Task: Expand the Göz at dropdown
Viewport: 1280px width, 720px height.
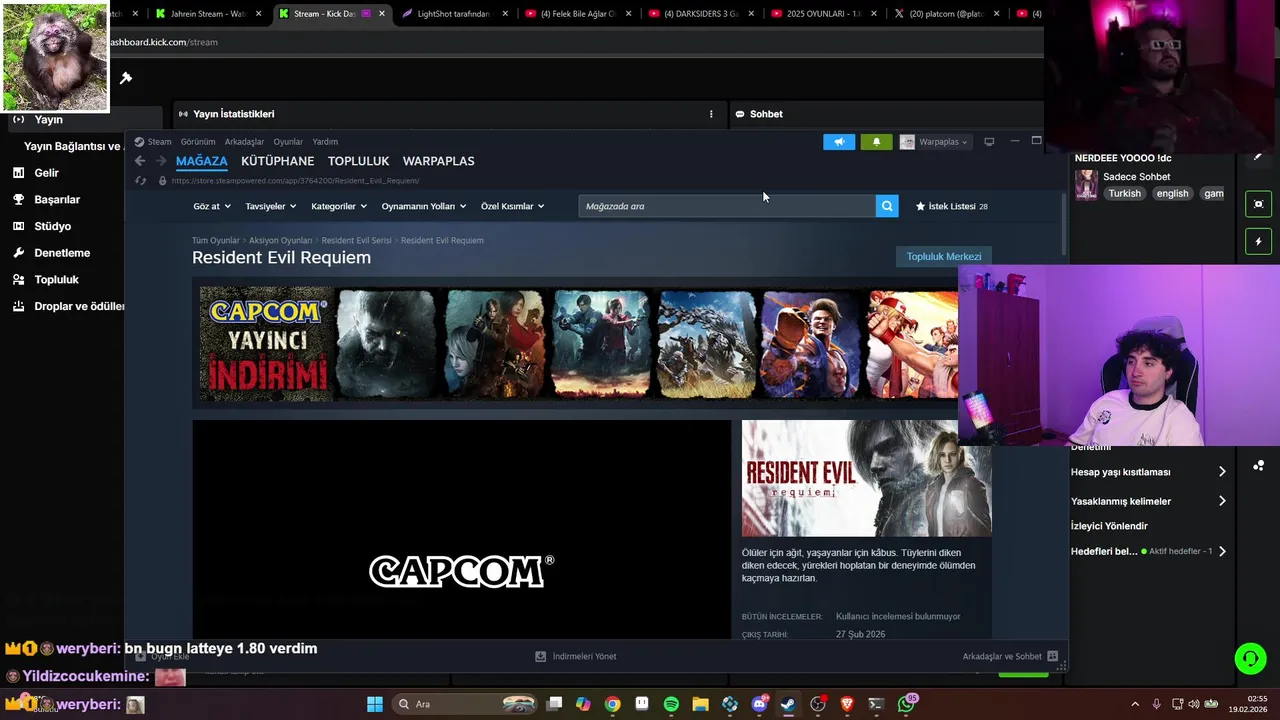Action: coord(212,206)
